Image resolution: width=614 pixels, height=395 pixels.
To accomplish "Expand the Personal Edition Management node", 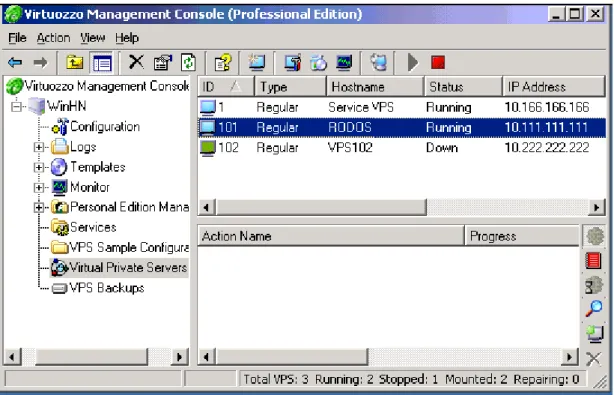I will click(x=38, y=207).
